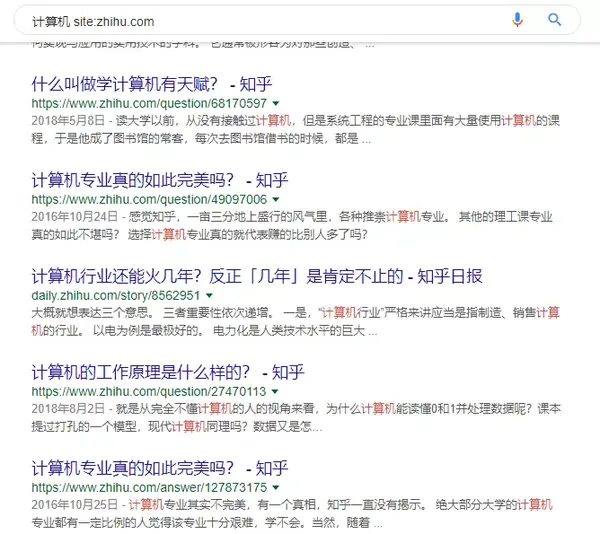600x534 pixels.
Task: Click snippet date 2018年8月2日
Action: [x=68, y=409]
